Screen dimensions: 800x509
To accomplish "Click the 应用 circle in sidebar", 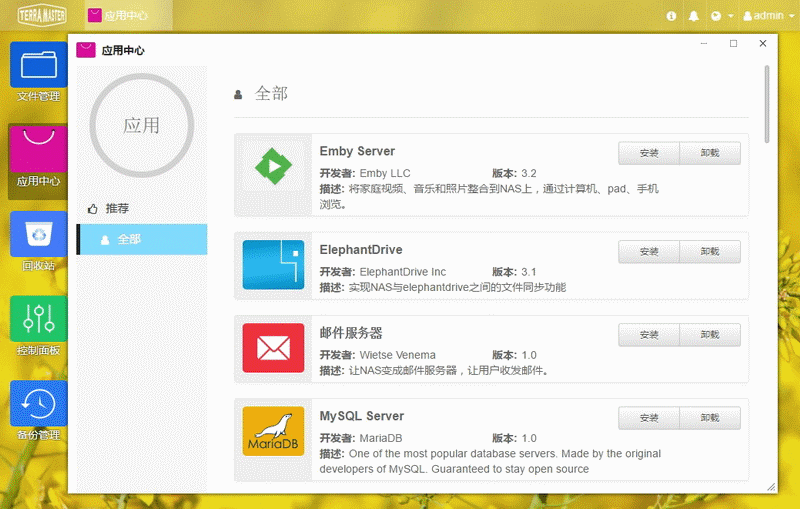I will point(142,125).
